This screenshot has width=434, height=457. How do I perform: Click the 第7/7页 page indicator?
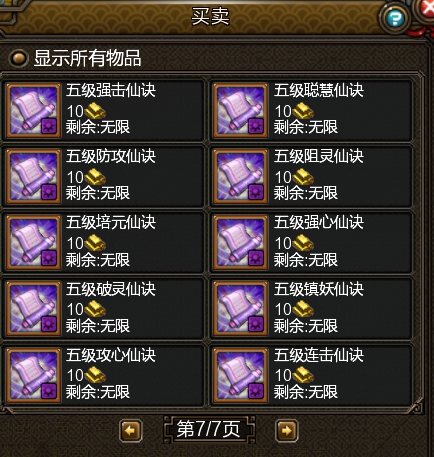click(x=209, y=429)
